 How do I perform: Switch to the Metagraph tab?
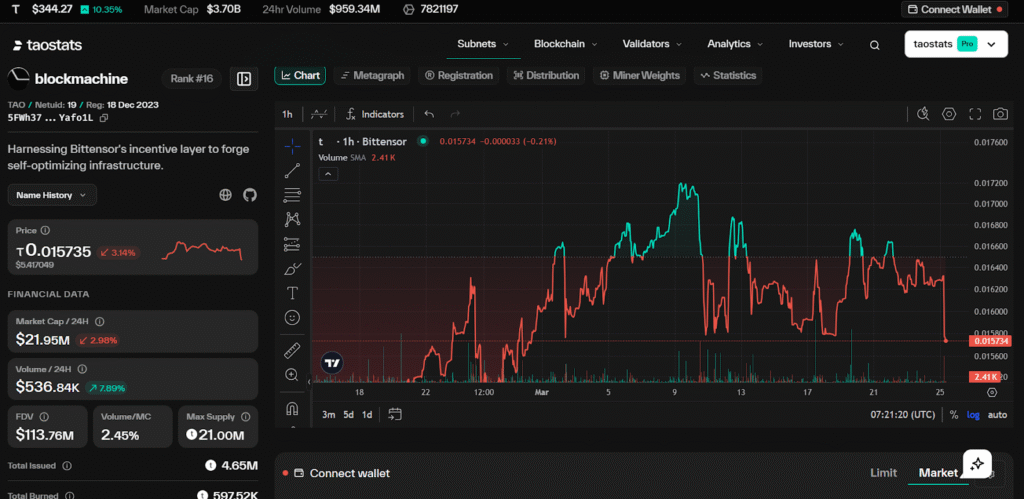click(x=372, y=75)
